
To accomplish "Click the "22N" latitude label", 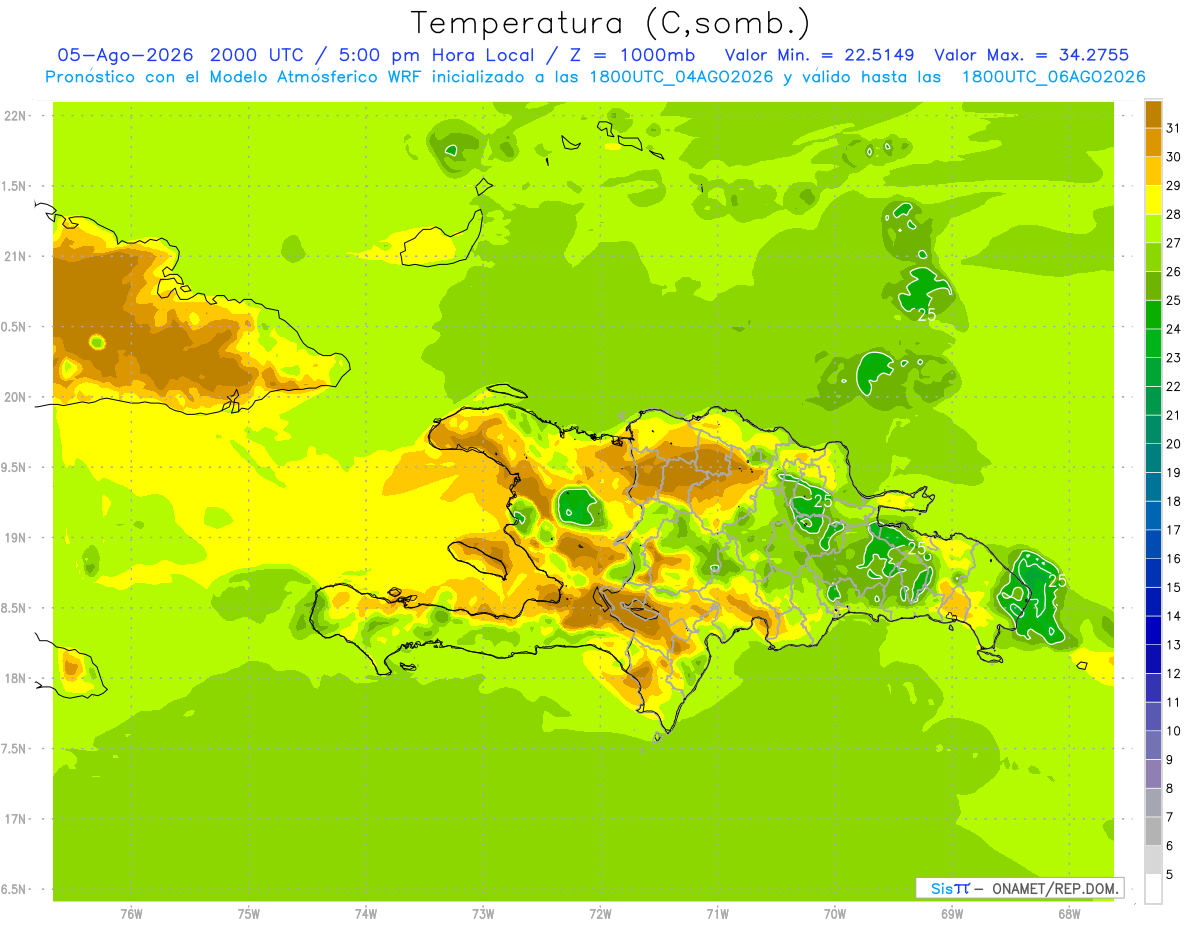I will click(17, 116).
